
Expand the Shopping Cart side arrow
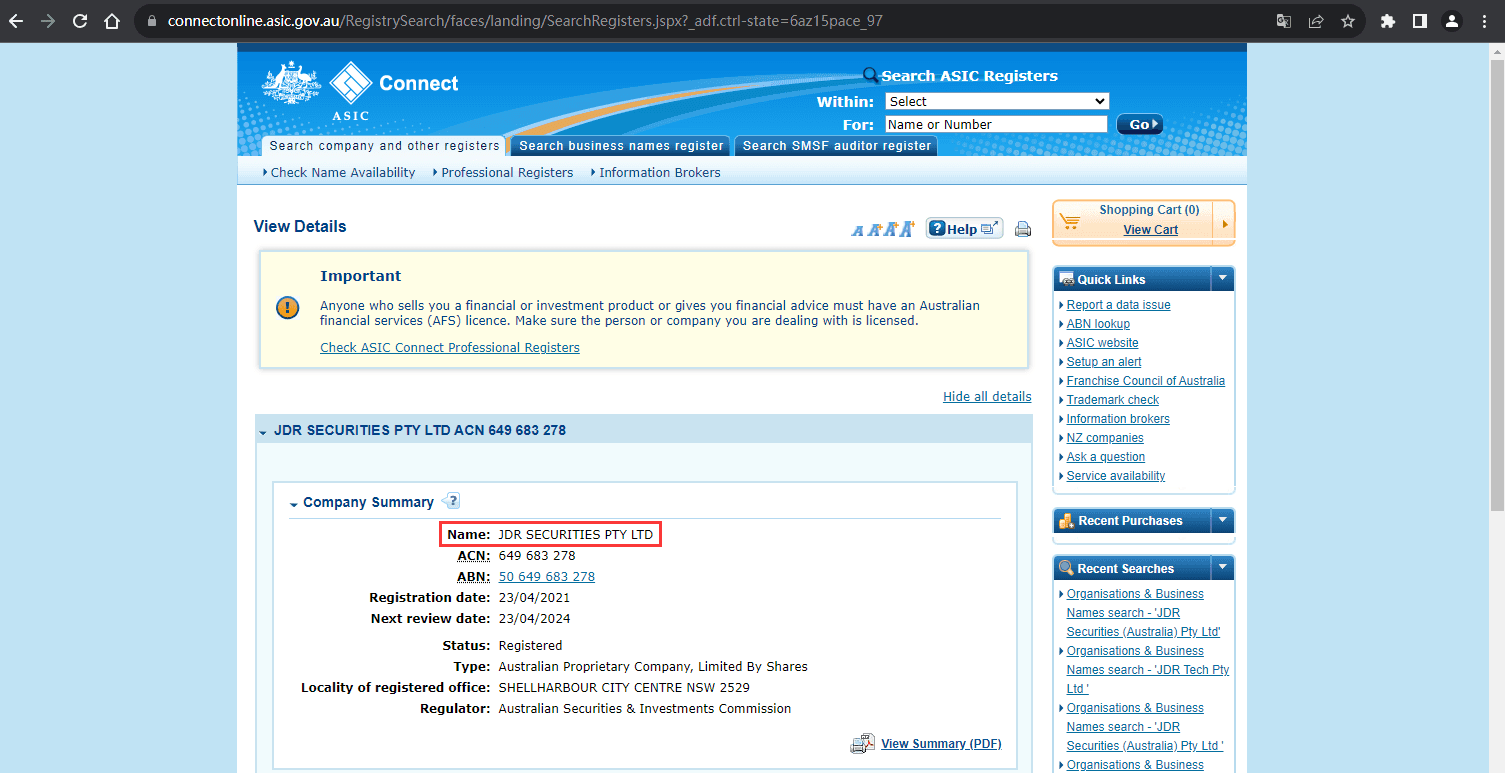(x=1225, y=224)
